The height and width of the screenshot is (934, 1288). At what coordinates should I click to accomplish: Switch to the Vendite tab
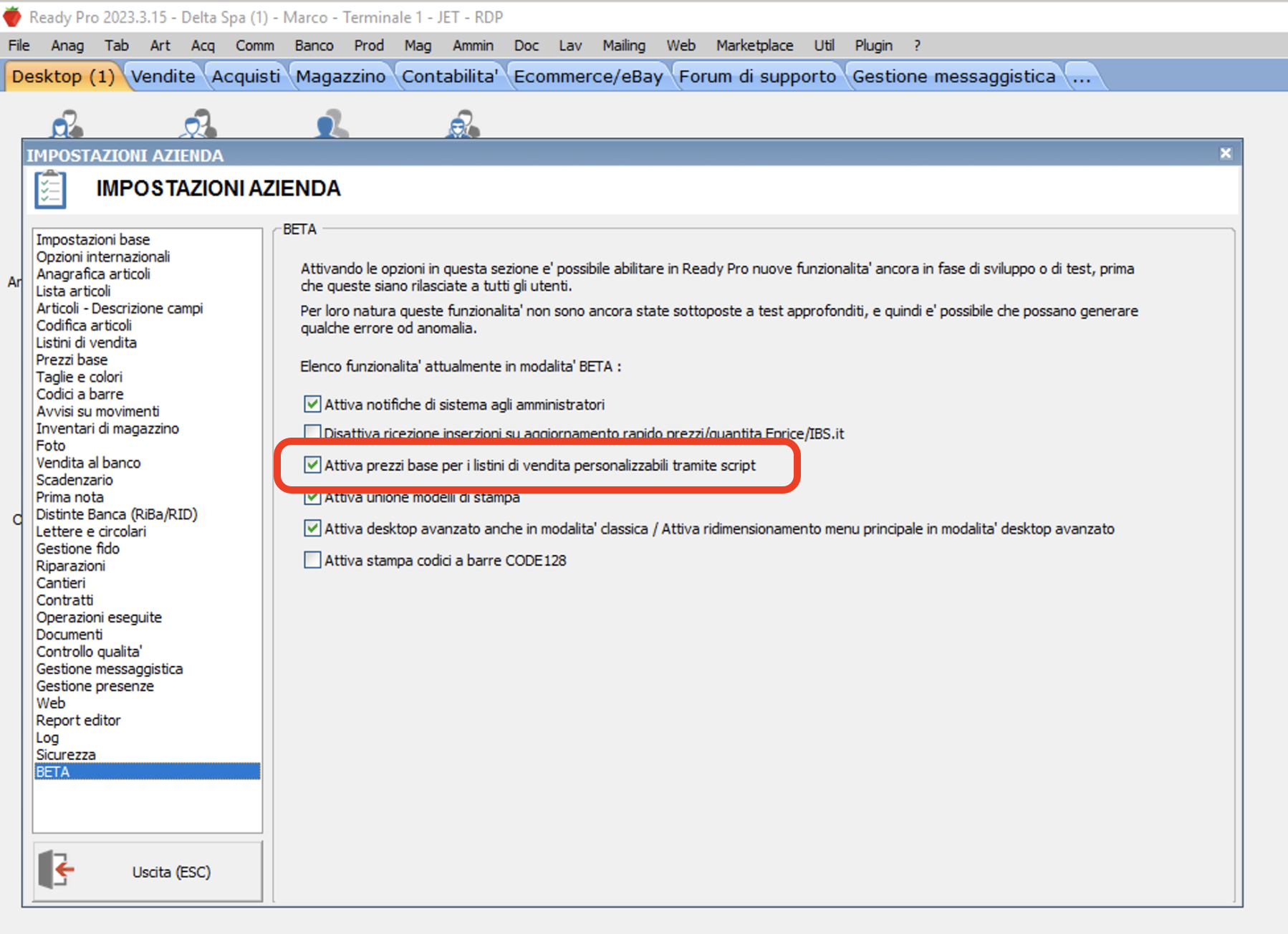click(x=163, y=76)
